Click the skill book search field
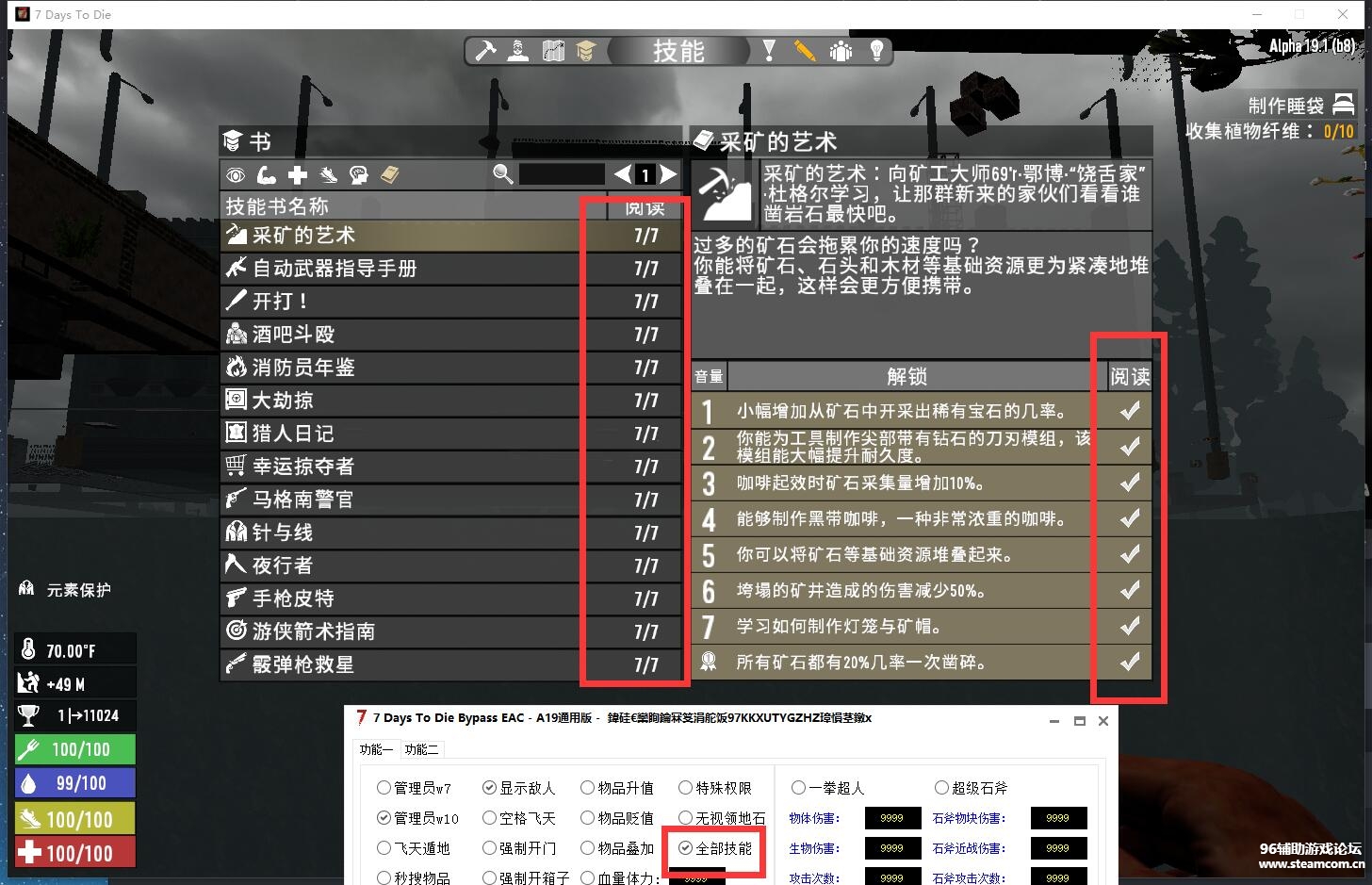Image resolution: width=1372 pixels, height=885 pixels. tap(562, 174)
